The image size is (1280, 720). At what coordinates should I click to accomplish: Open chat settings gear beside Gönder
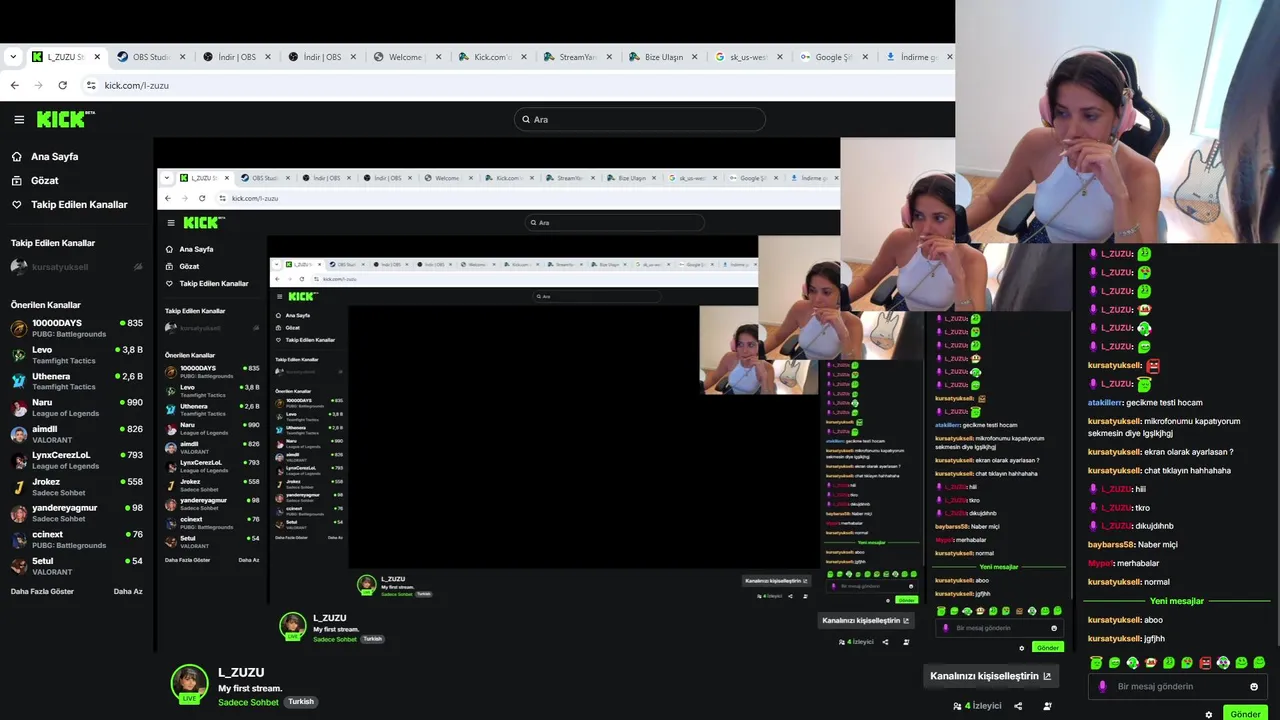tap(1208, 714)
